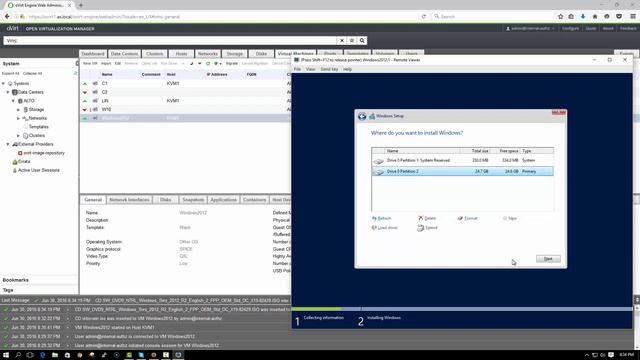This screenshot has height=360, width=640.
Task: Select Drive 0 Partition 2 row
Action: pos(462,171)
